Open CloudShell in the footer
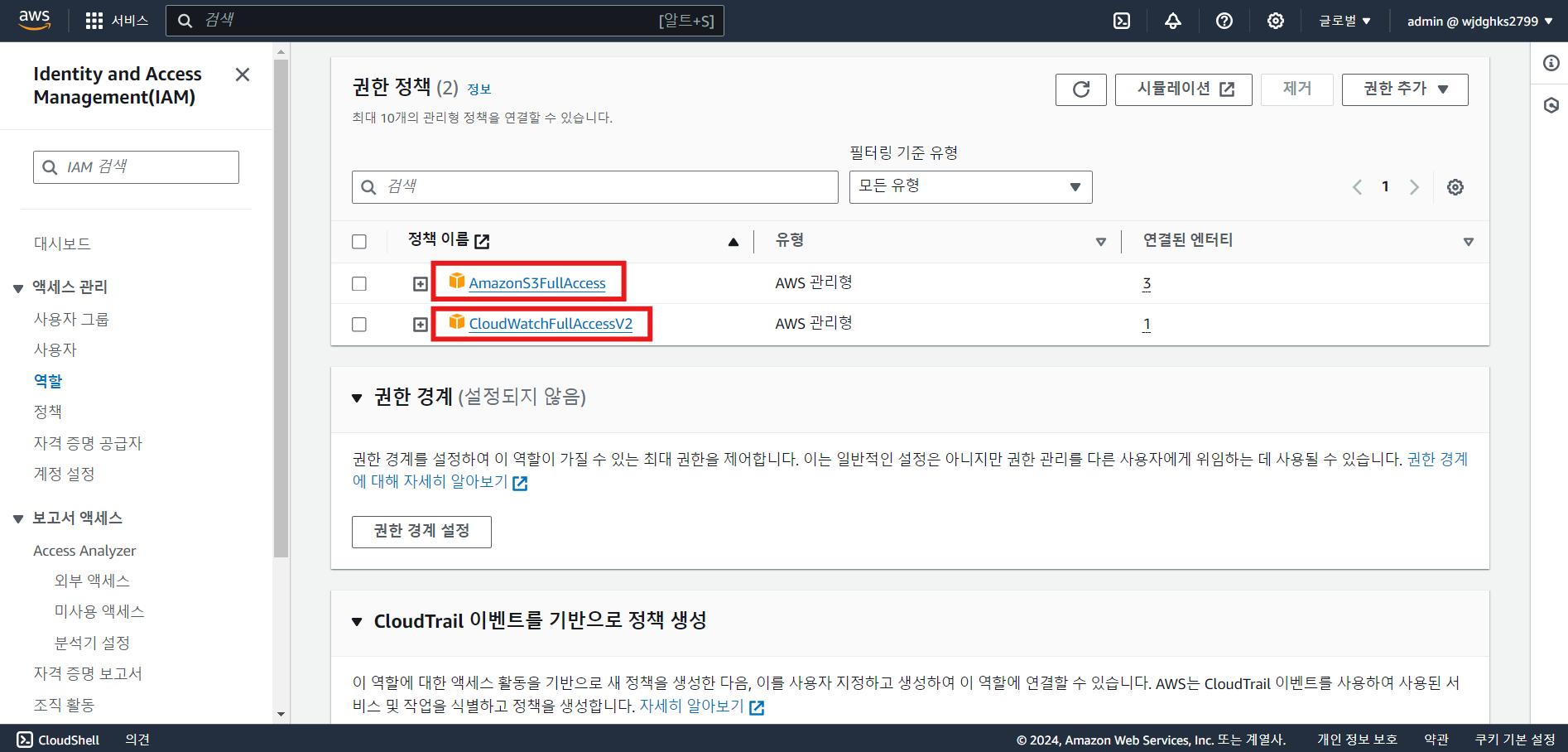 (x=58, y=740)
